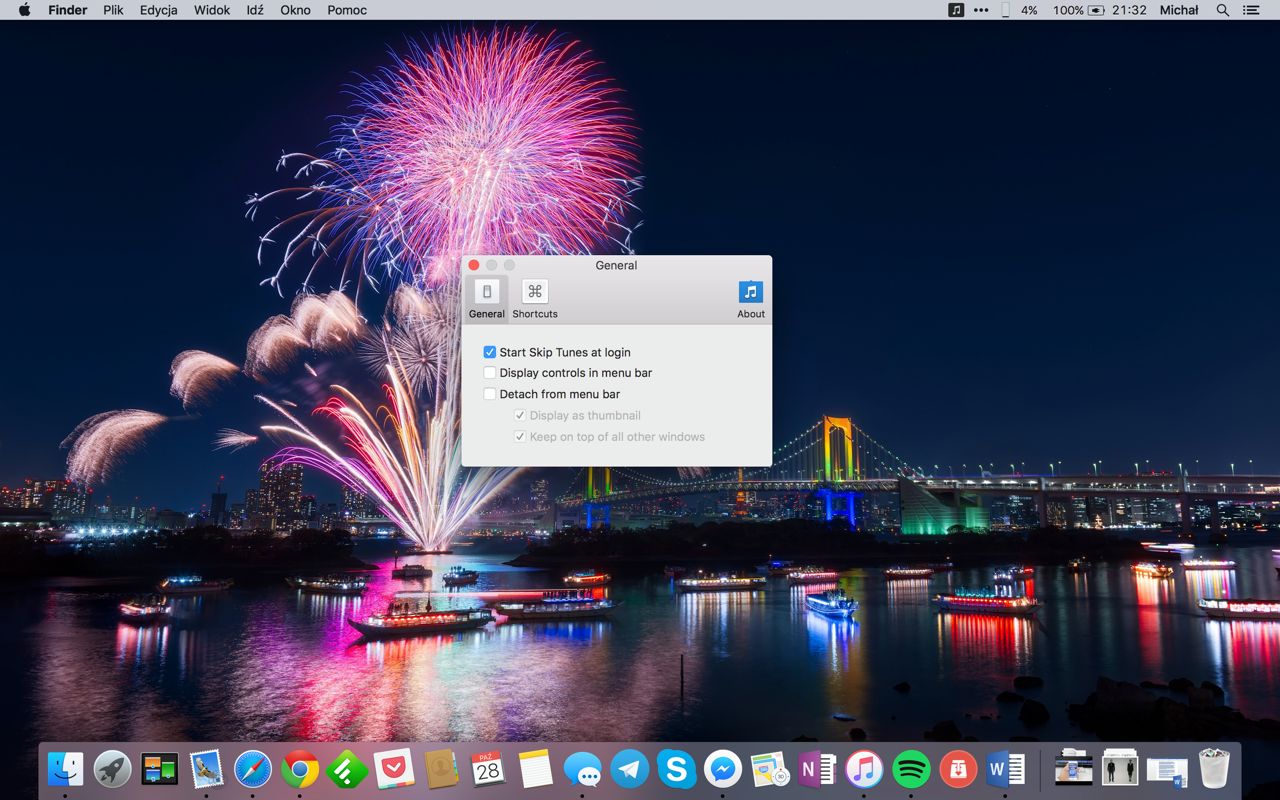Open Launchpad rocket in the Dock
1280x800 pixels.
point(112,769)
